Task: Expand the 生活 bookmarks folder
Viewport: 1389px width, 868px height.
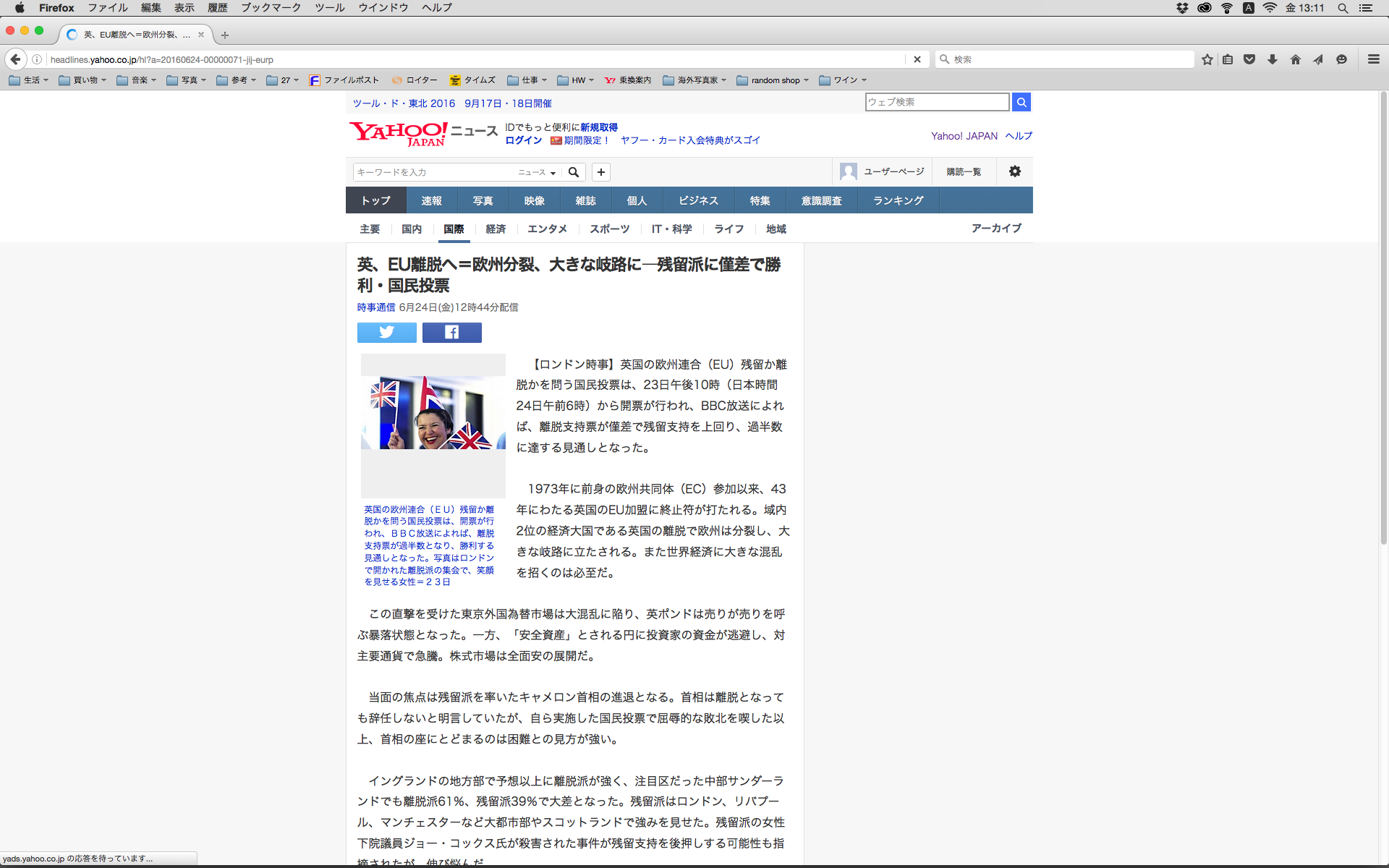Action: point(29,80)
